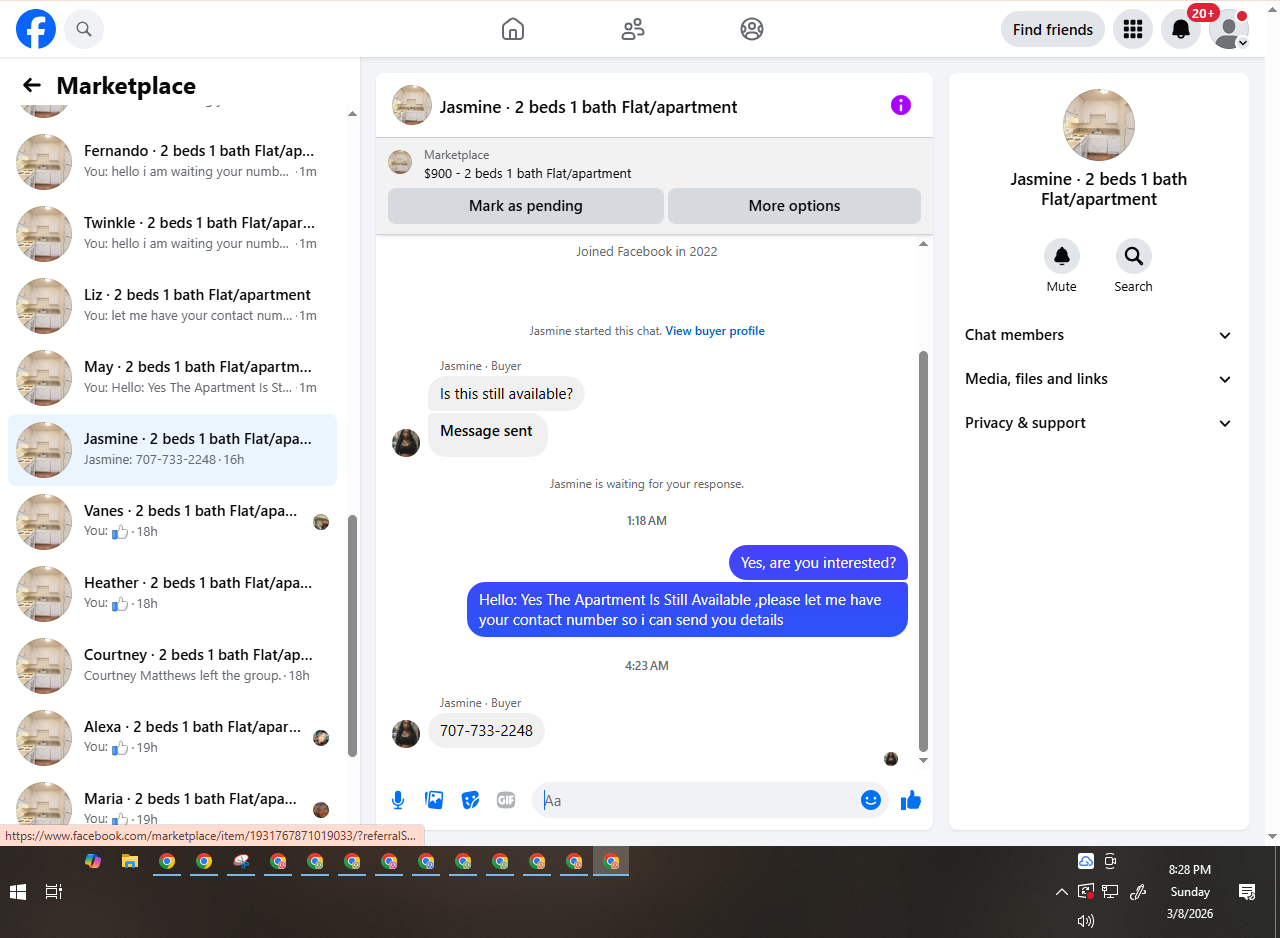Open Facebook search magnifier
This screenshot has width=1280, height=938.
click(84, 29)
